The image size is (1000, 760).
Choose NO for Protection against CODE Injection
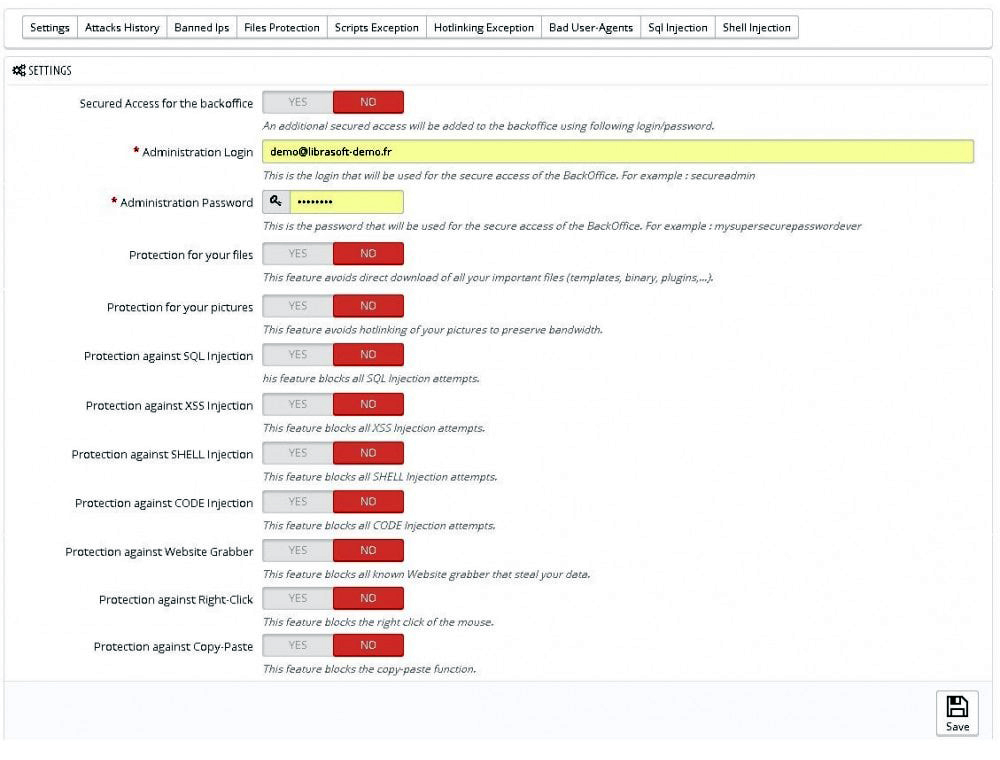(x=368, y=501)
